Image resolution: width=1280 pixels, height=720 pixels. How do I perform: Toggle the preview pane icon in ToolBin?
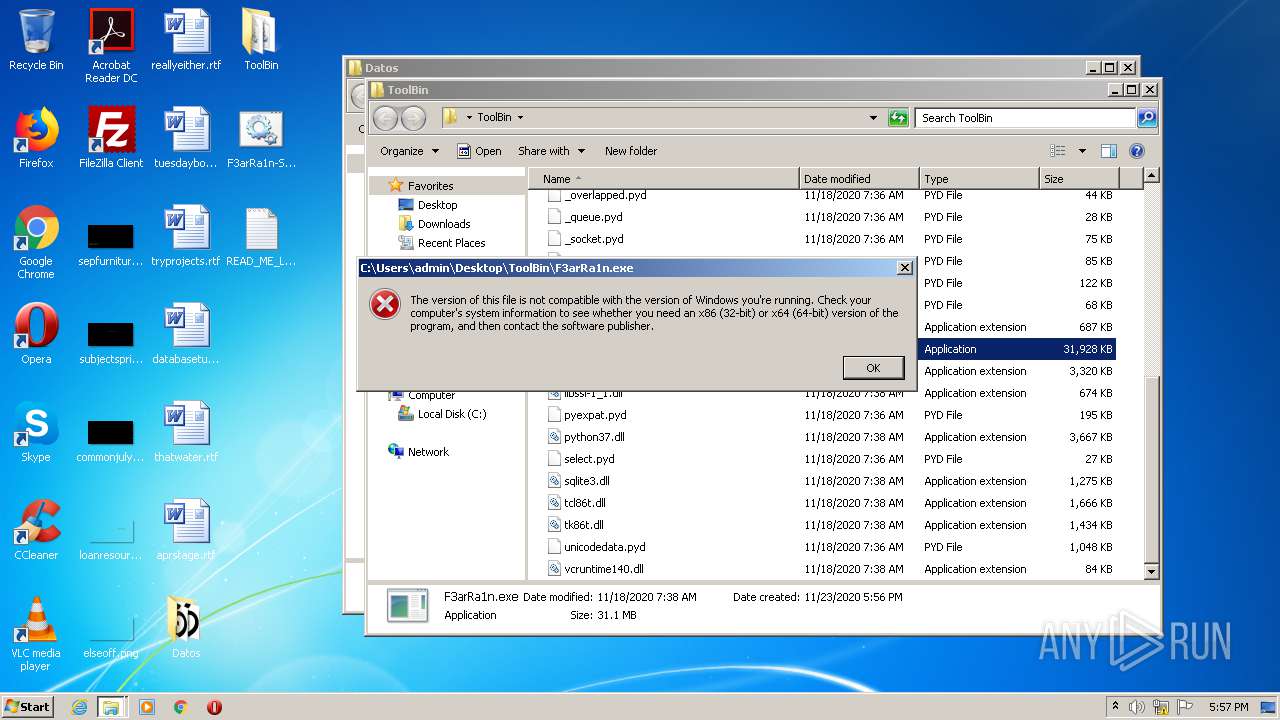(1108, 151)
